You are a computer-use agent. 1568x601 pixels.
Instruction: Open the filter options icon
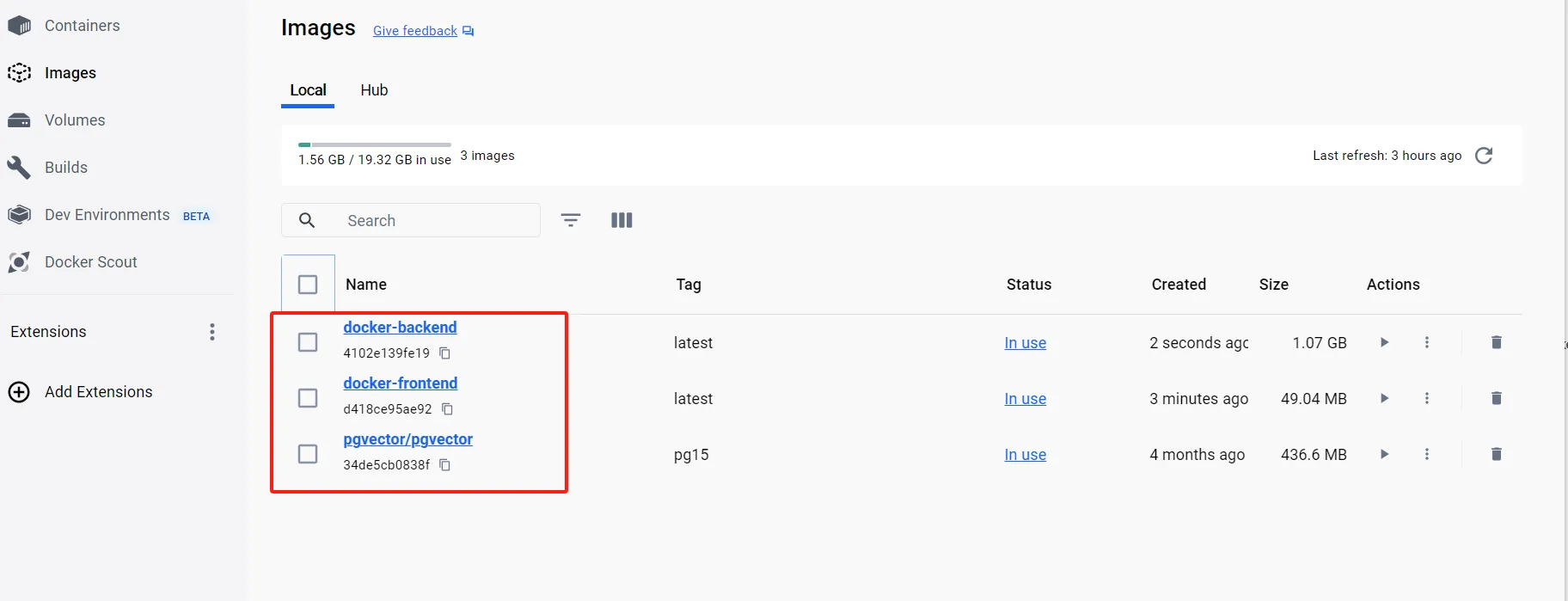(571, 220)
